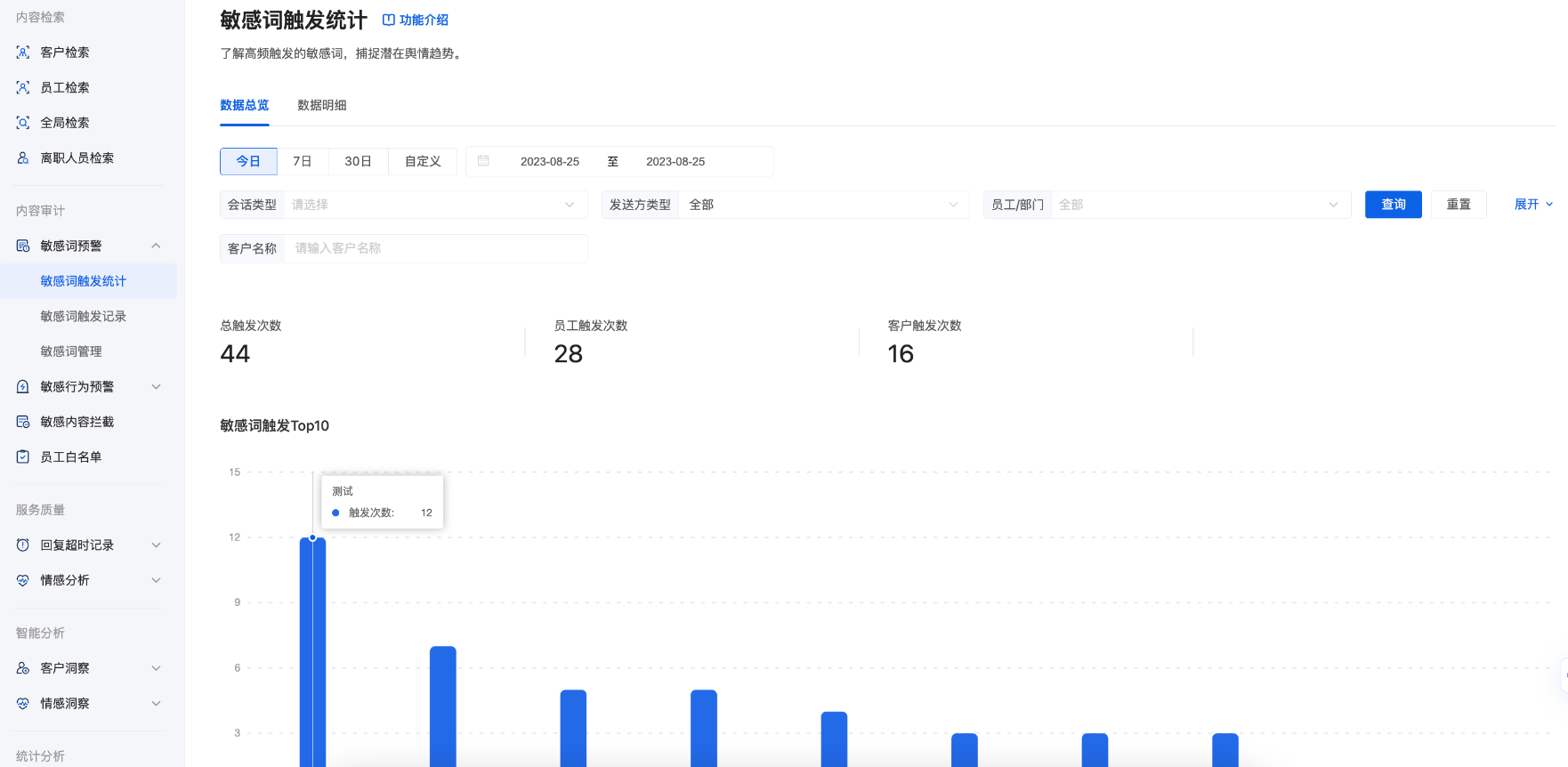Click the 员工检索 sidebar icon

tap(23, 87)
